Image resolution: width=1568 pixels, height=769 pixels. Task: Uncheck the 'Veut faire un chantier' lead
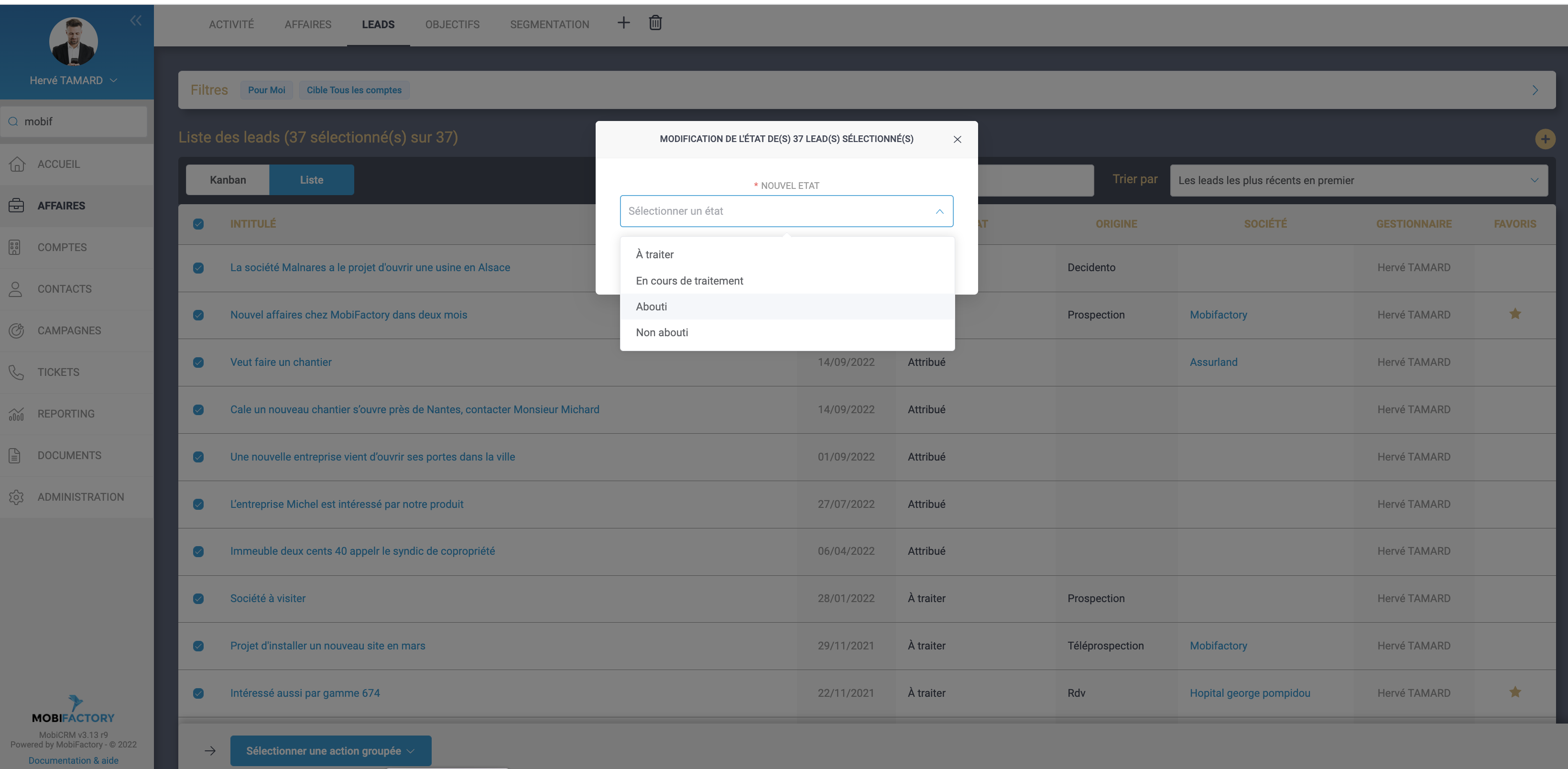198,363
